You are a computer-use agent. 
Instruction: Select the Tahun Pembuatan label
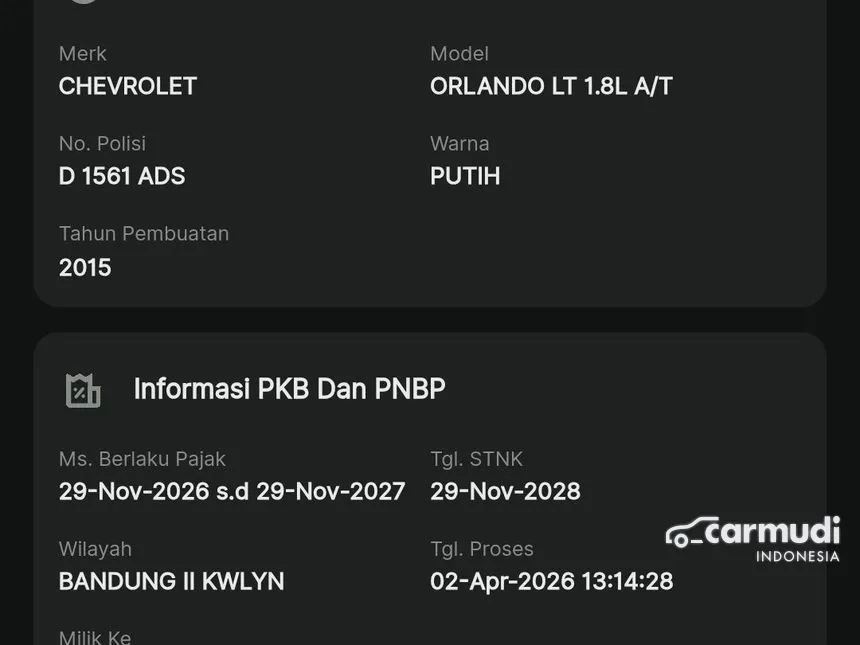[x=144, y=234]
